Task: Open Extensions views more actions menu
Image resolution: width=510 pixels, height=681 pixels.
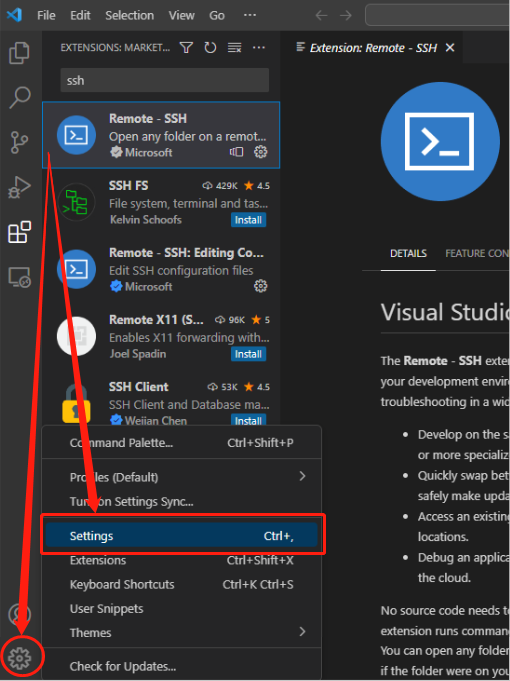Action: click(x=259, y=47)
